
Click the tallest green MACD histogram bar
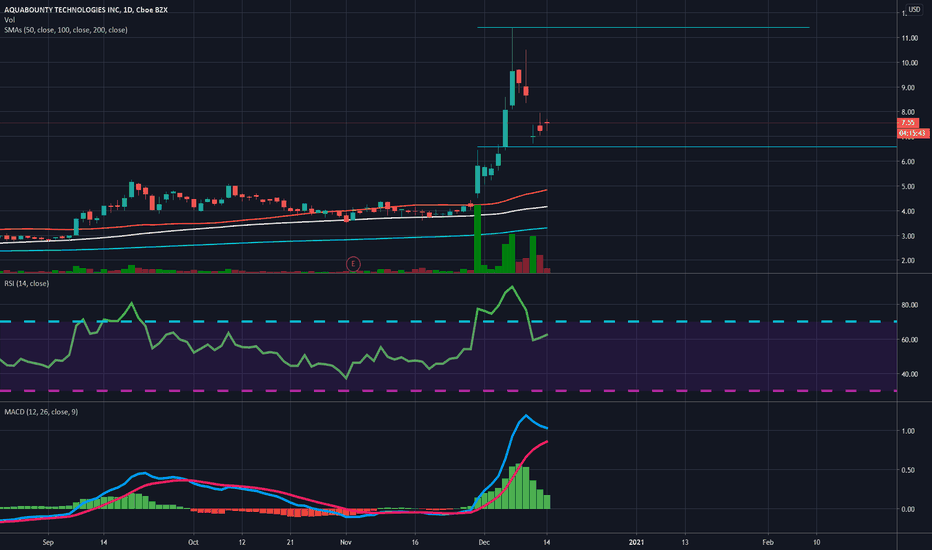click(x=519, y=486)
